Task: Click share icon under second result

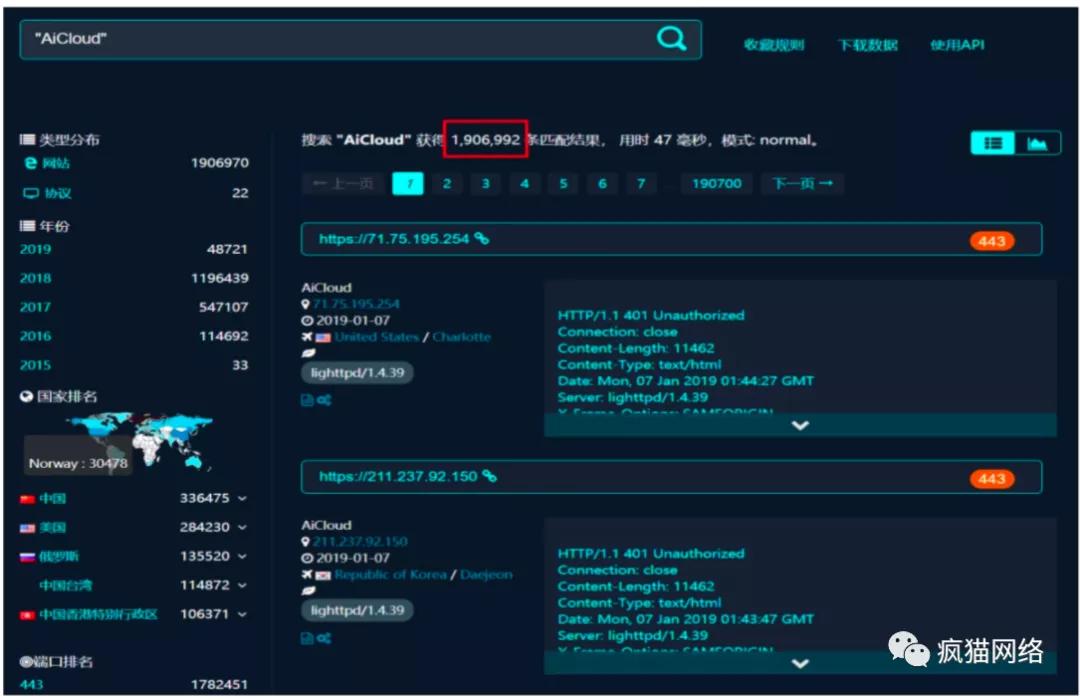Action: tap(324, 638)
